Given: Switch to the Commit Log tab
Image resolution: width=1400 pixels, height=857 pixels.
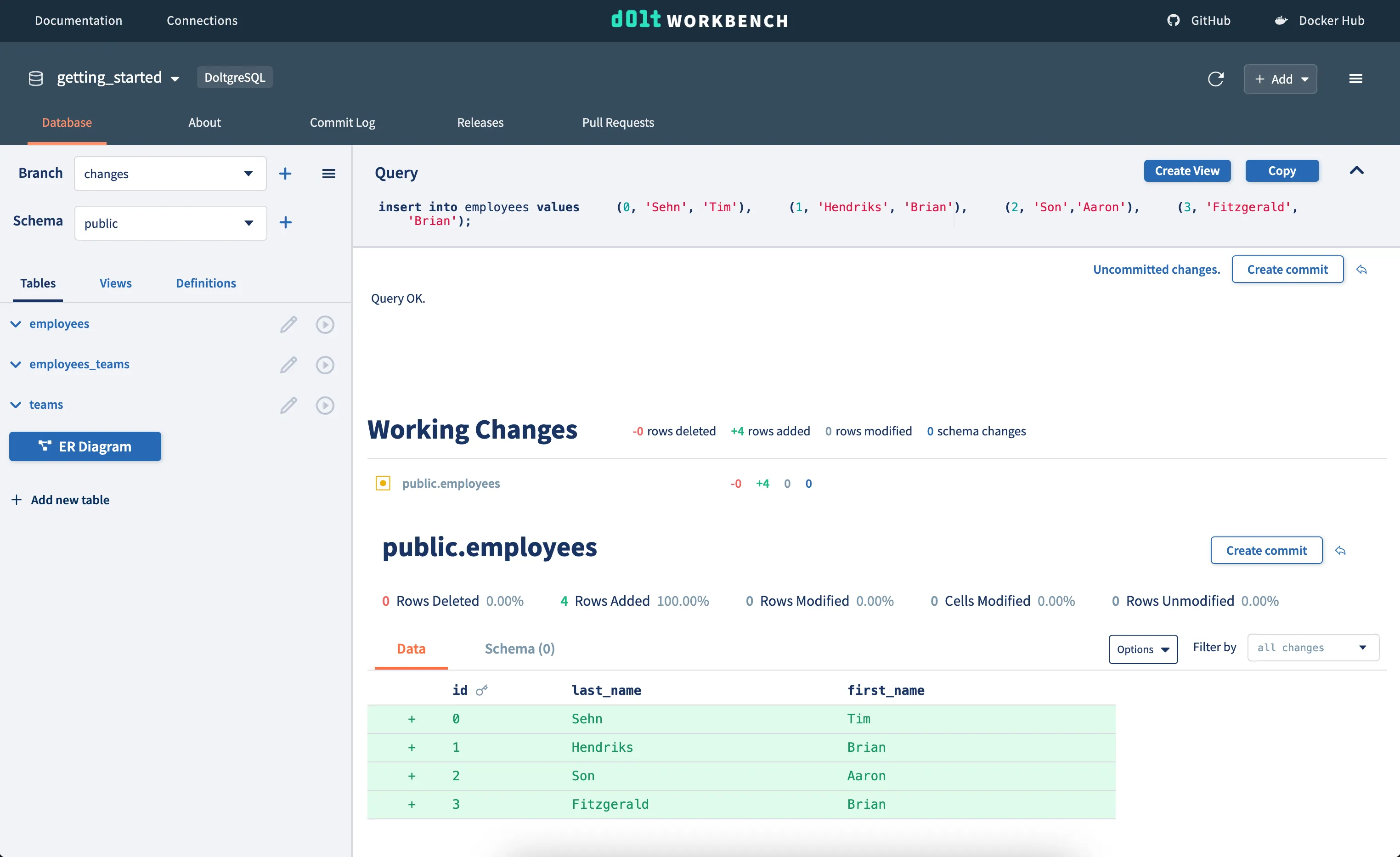Looking at the screenshot, I should pos(342,122).
